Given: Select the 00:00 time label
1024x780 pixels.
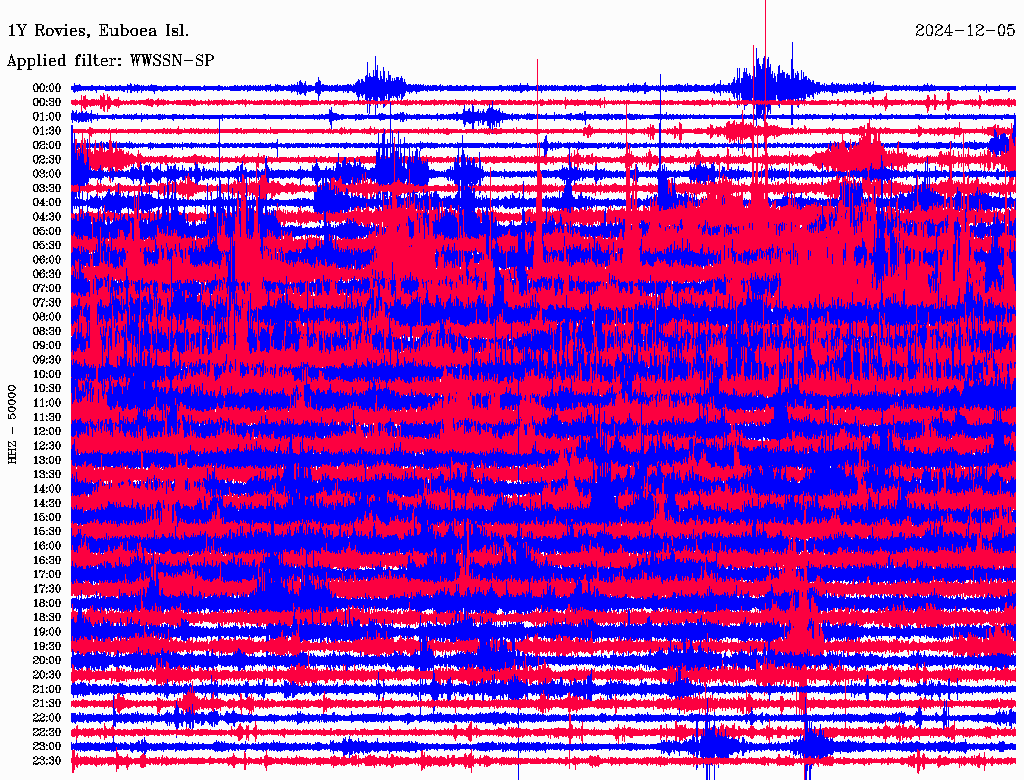Looking at the screenshot, I should point(47,88).
